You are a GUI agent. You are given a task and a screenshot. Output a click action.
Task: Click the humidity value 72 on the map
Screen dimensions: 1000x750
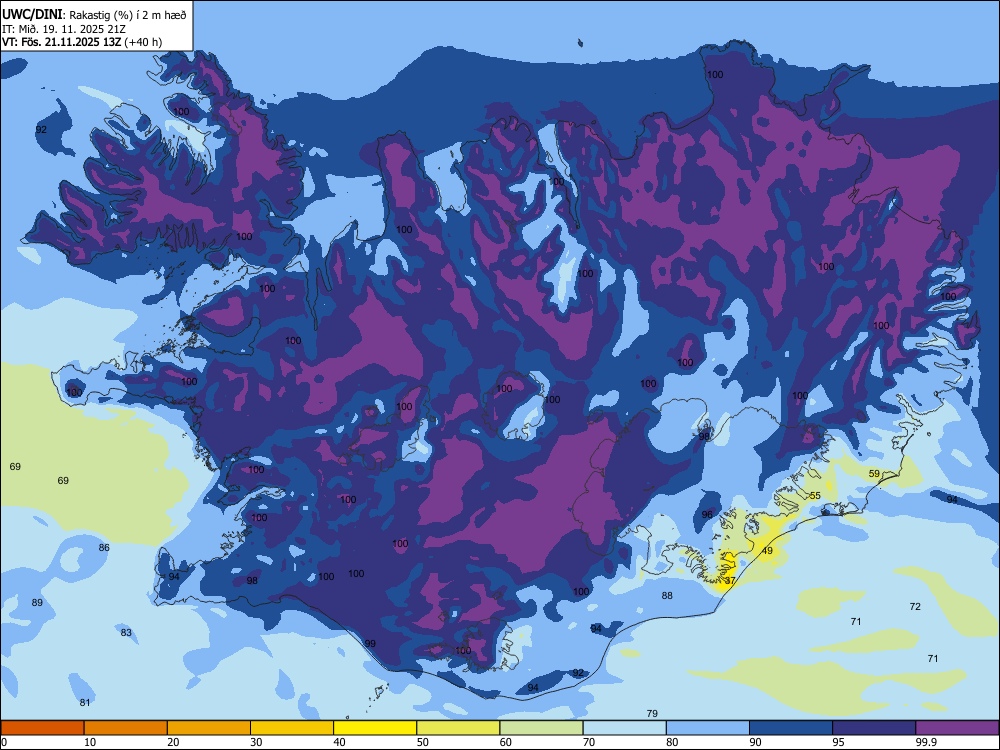915,607
